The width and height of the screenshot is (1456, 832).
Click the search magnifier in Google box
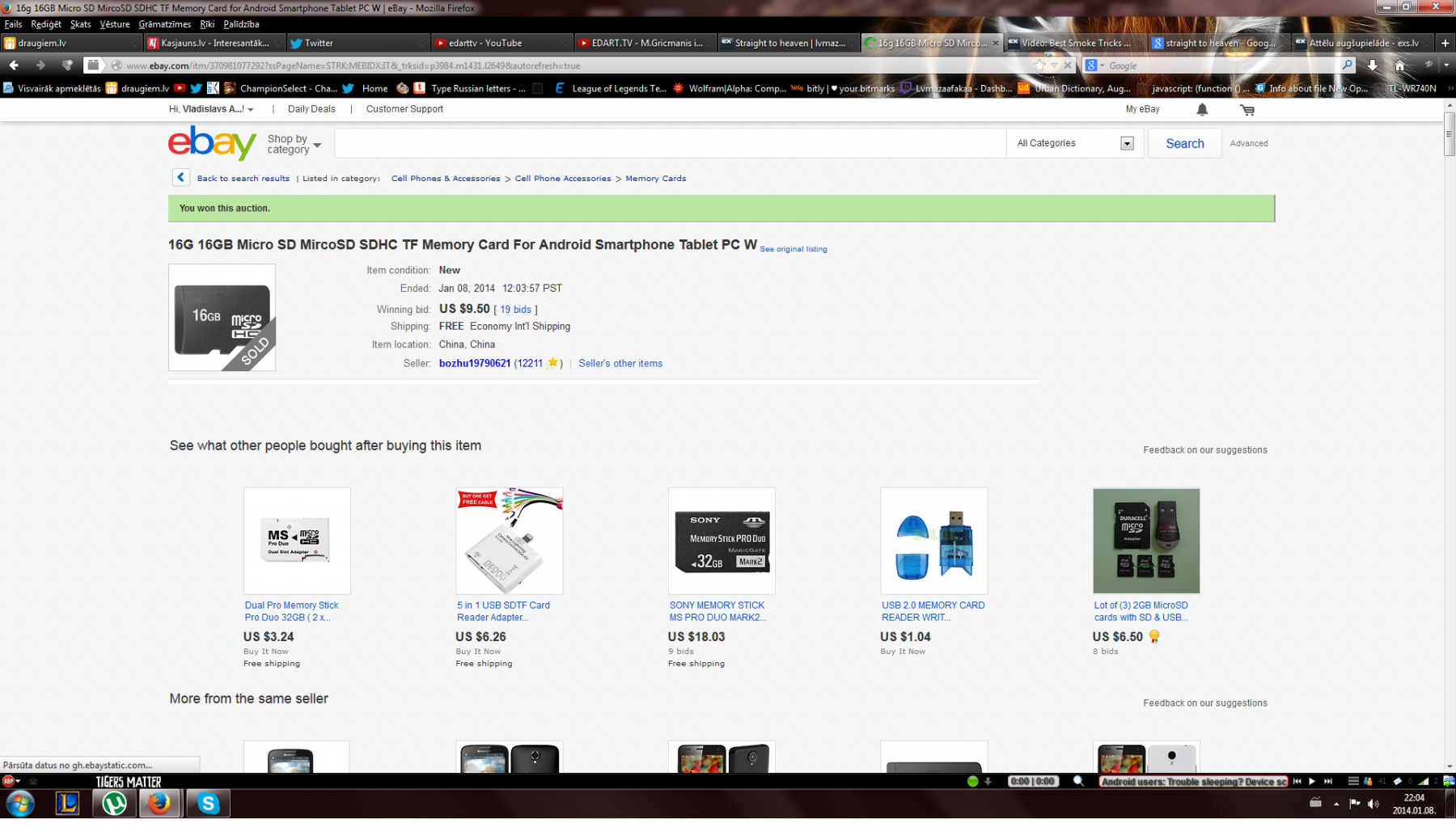(1347, 65)
